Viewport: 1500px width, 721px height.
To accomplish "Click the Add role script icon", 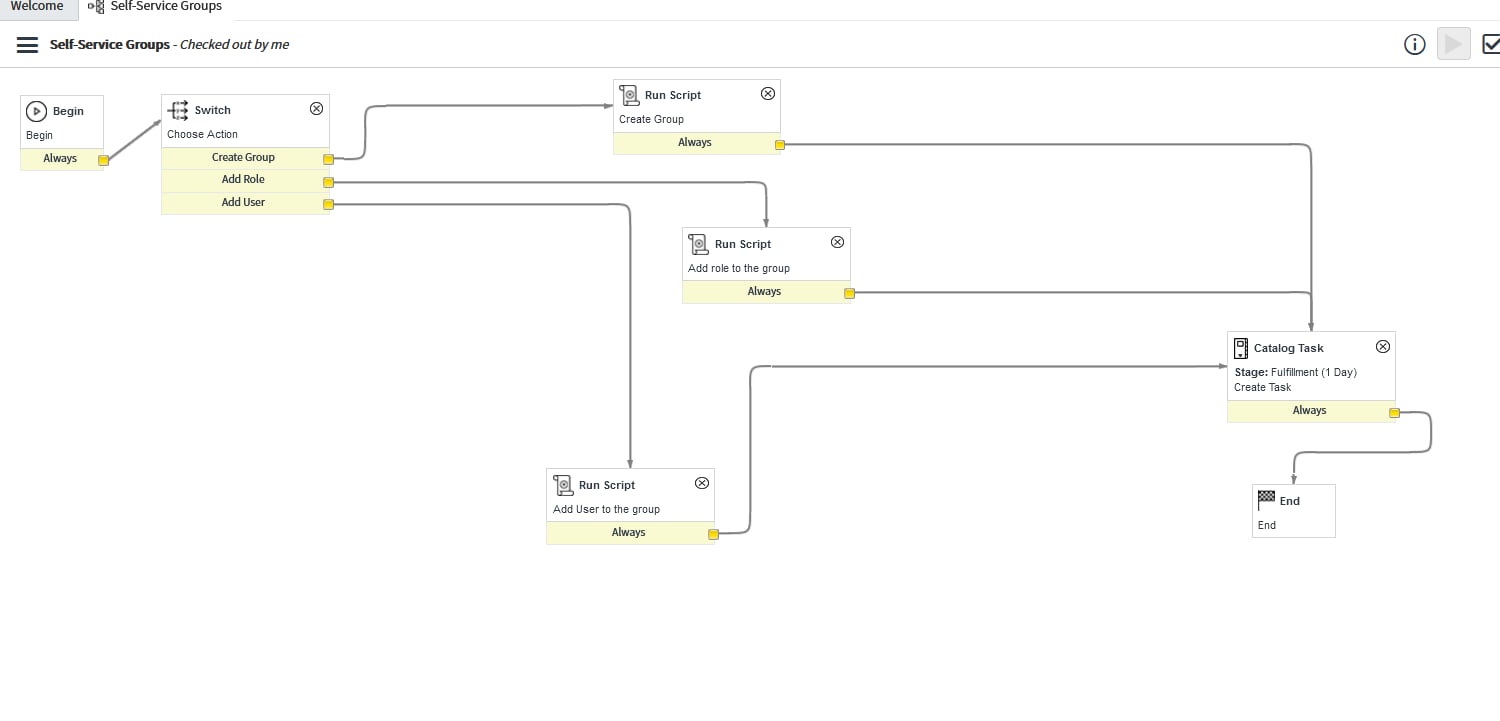I will [x=699, y=243].
